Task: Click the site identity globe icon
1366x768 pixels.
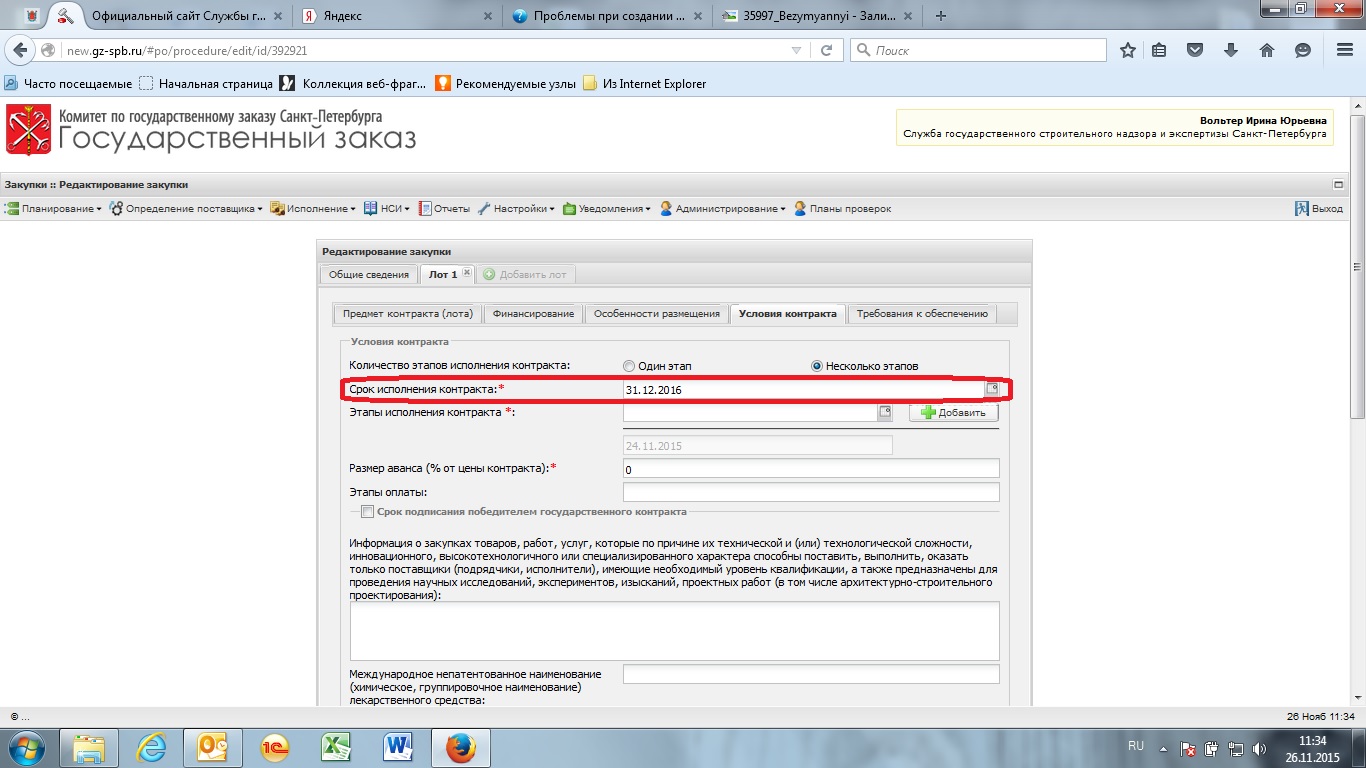Action: pyautogui.click(x=48, y=50)
